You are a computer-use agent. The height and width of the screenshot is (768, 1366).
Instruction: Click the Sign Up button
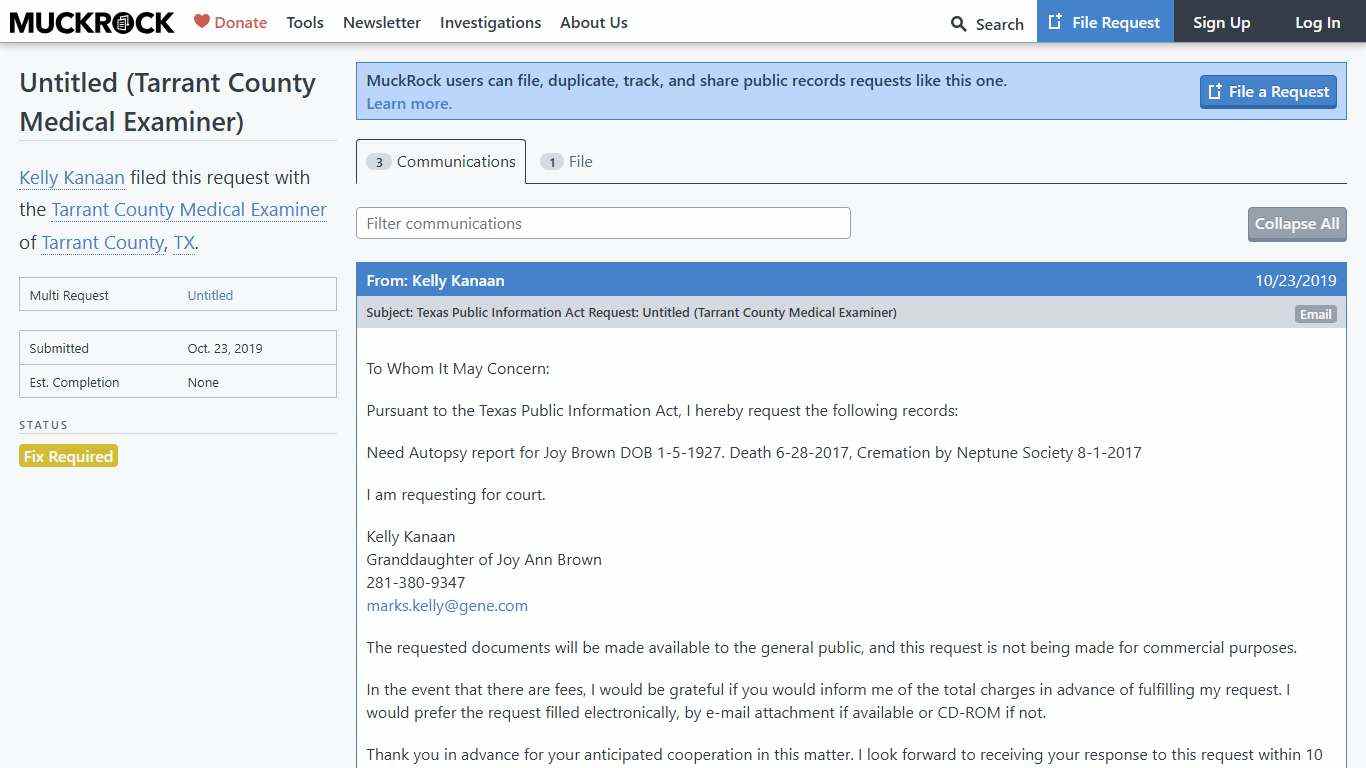(1221, 22)
